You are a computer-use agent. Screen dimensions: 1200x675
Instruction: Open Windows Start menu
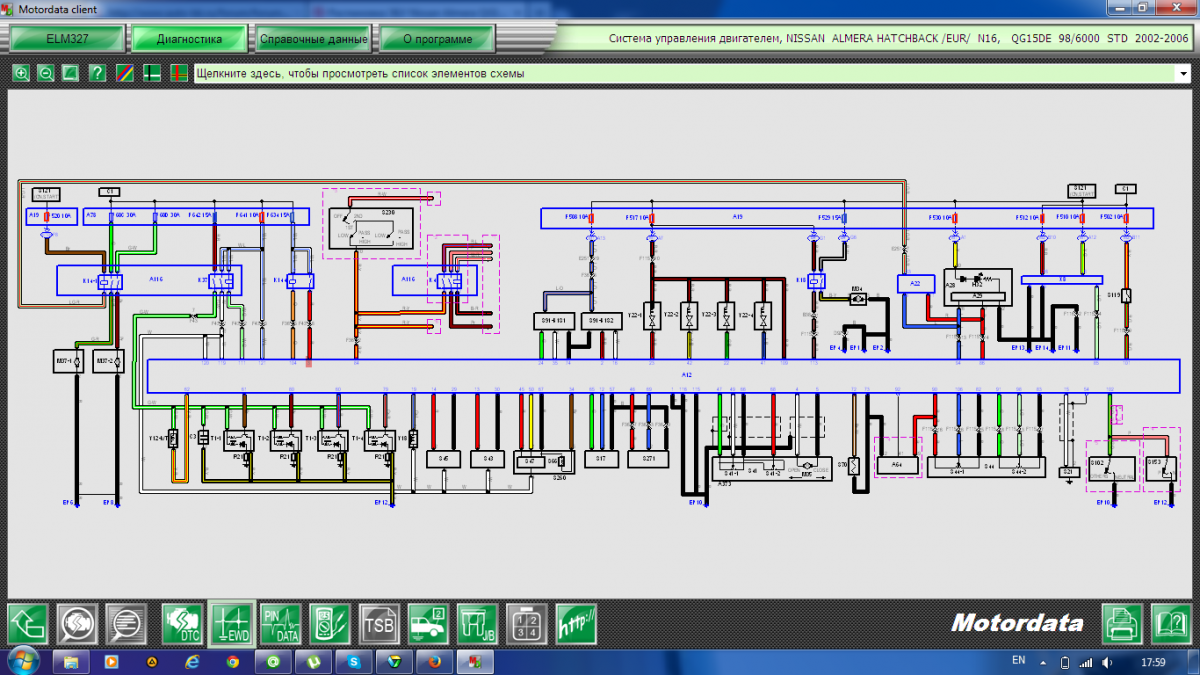pyautogui.click(x=22, y=661)
